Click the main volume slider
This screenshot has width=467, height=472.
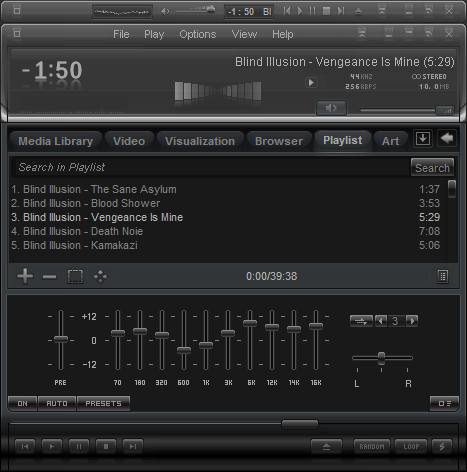406,110
